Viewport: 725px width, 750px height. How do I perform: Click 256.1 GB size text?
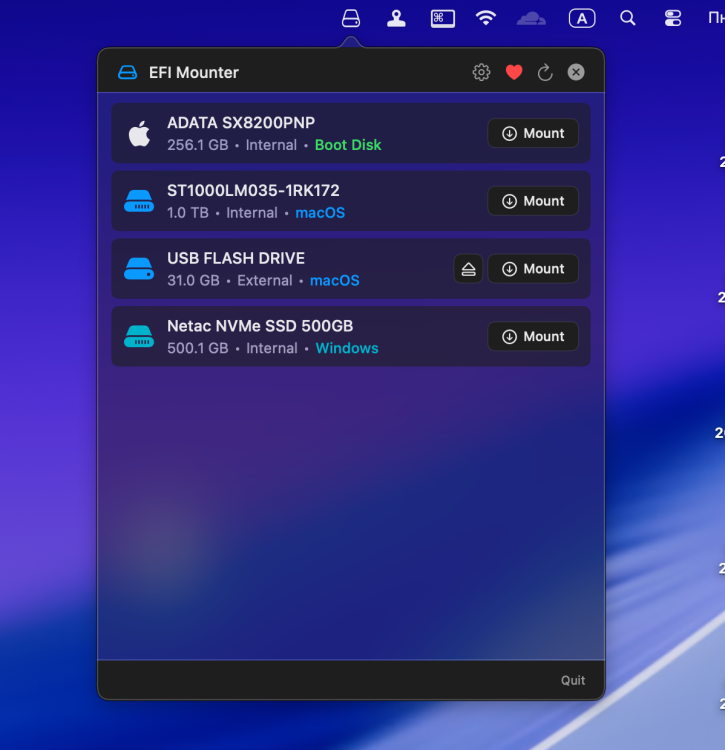click(198, 145)
